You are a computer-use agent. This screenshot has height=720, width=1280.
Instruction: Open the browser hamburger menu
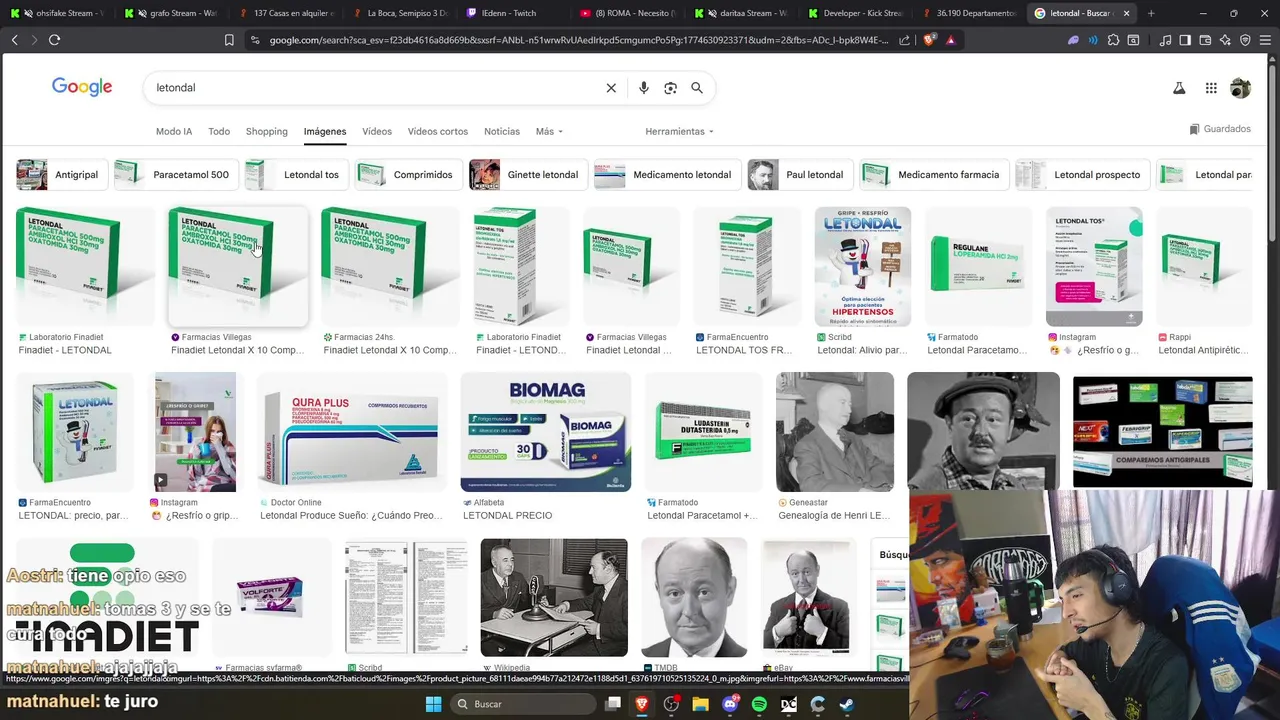click(x=1265, y=40)
